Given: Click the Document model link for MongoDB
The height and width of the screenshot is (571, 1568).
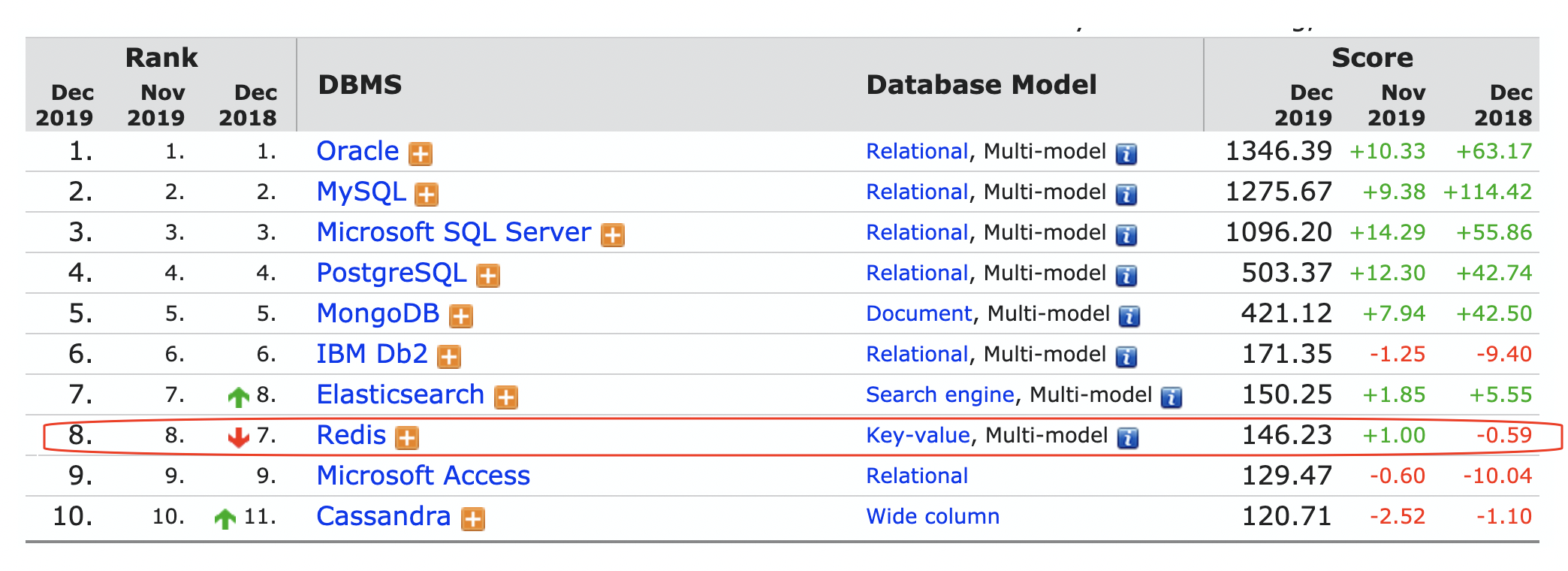Looking at the screenshot, I should tap(919, 314).
